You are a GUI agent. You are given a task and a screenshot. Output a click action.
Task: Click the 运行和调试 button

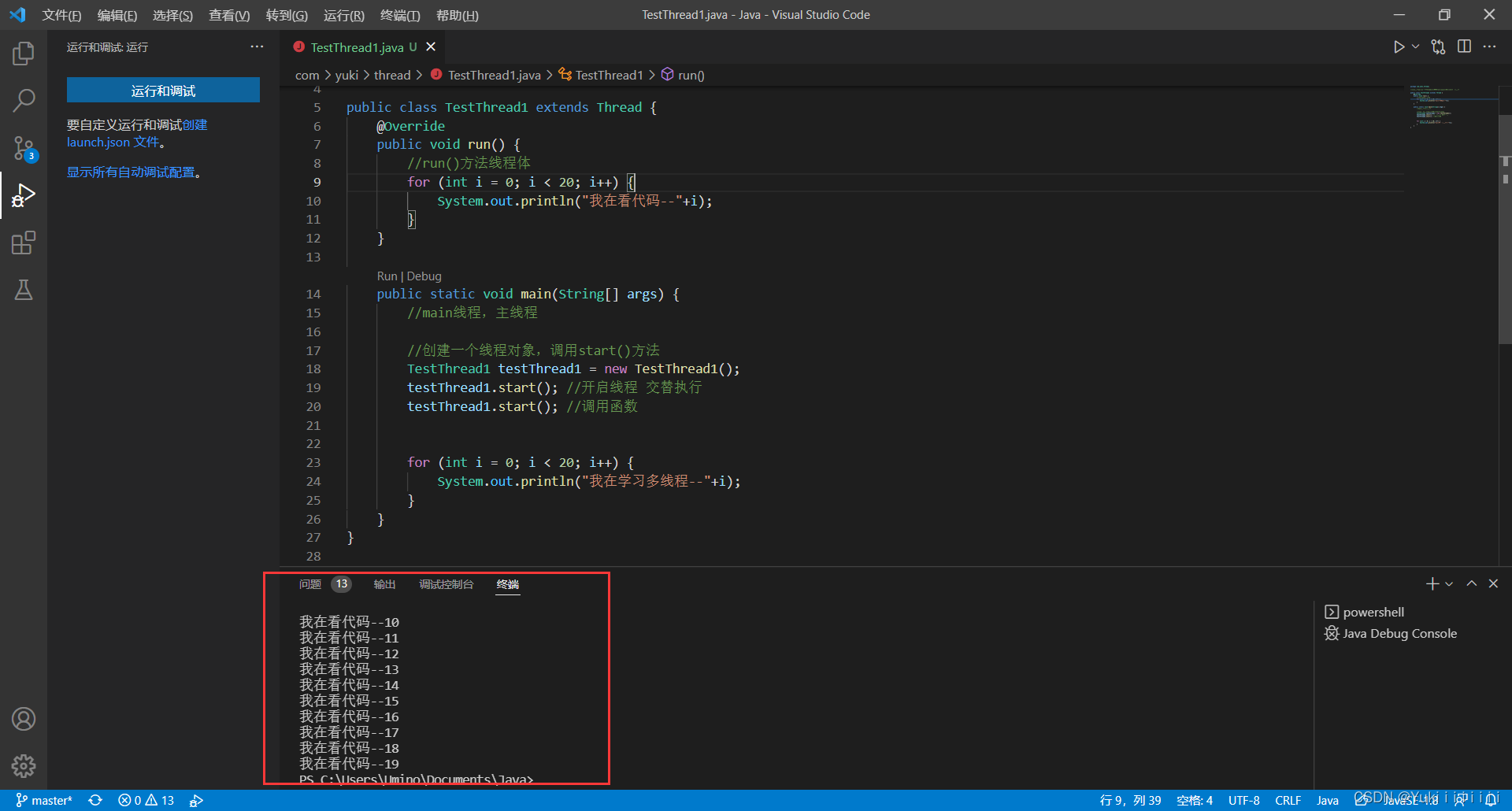tap(163, 91)
